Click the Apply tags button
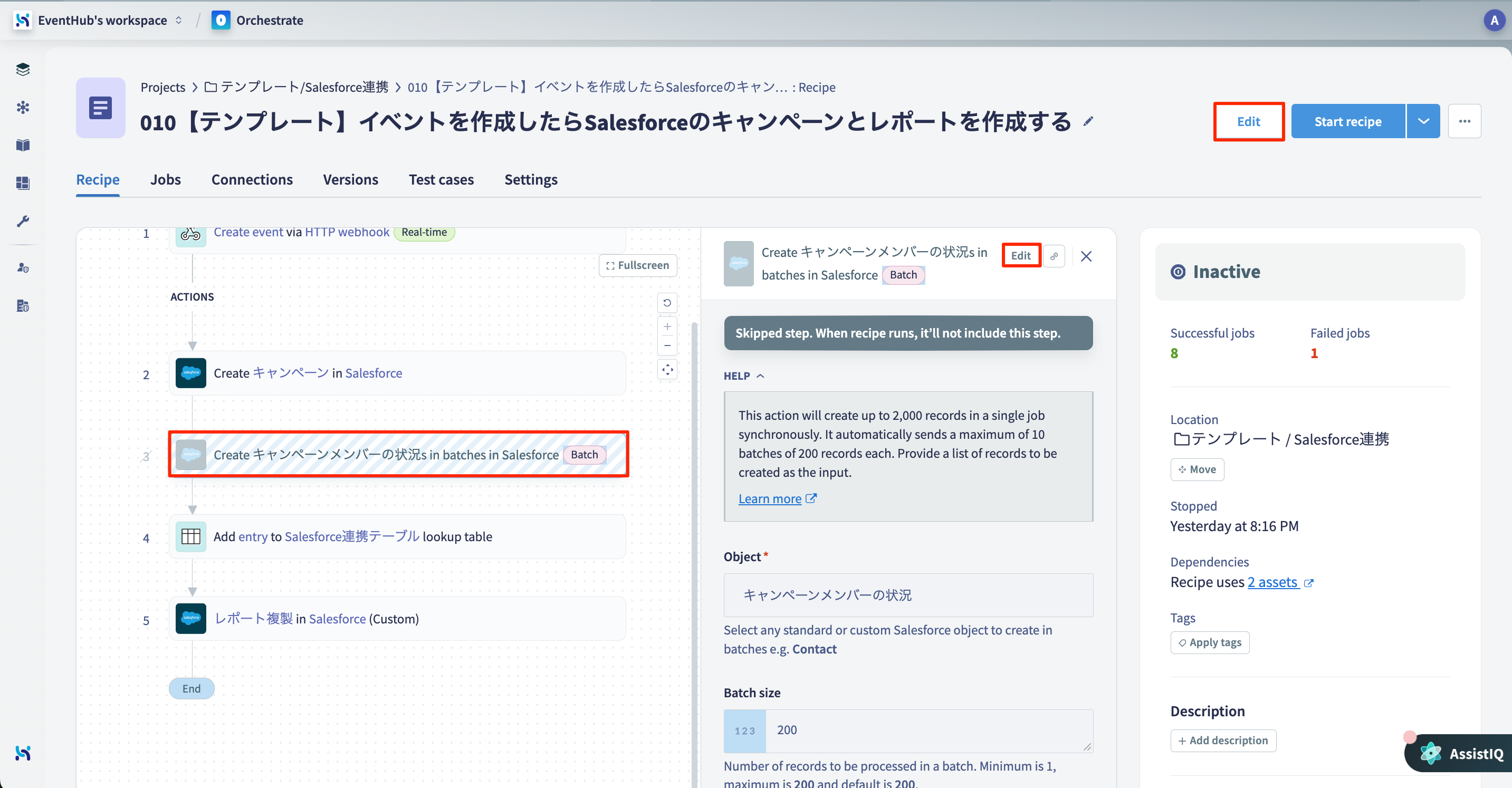 pyautogui.click(x=1210, y=643)
